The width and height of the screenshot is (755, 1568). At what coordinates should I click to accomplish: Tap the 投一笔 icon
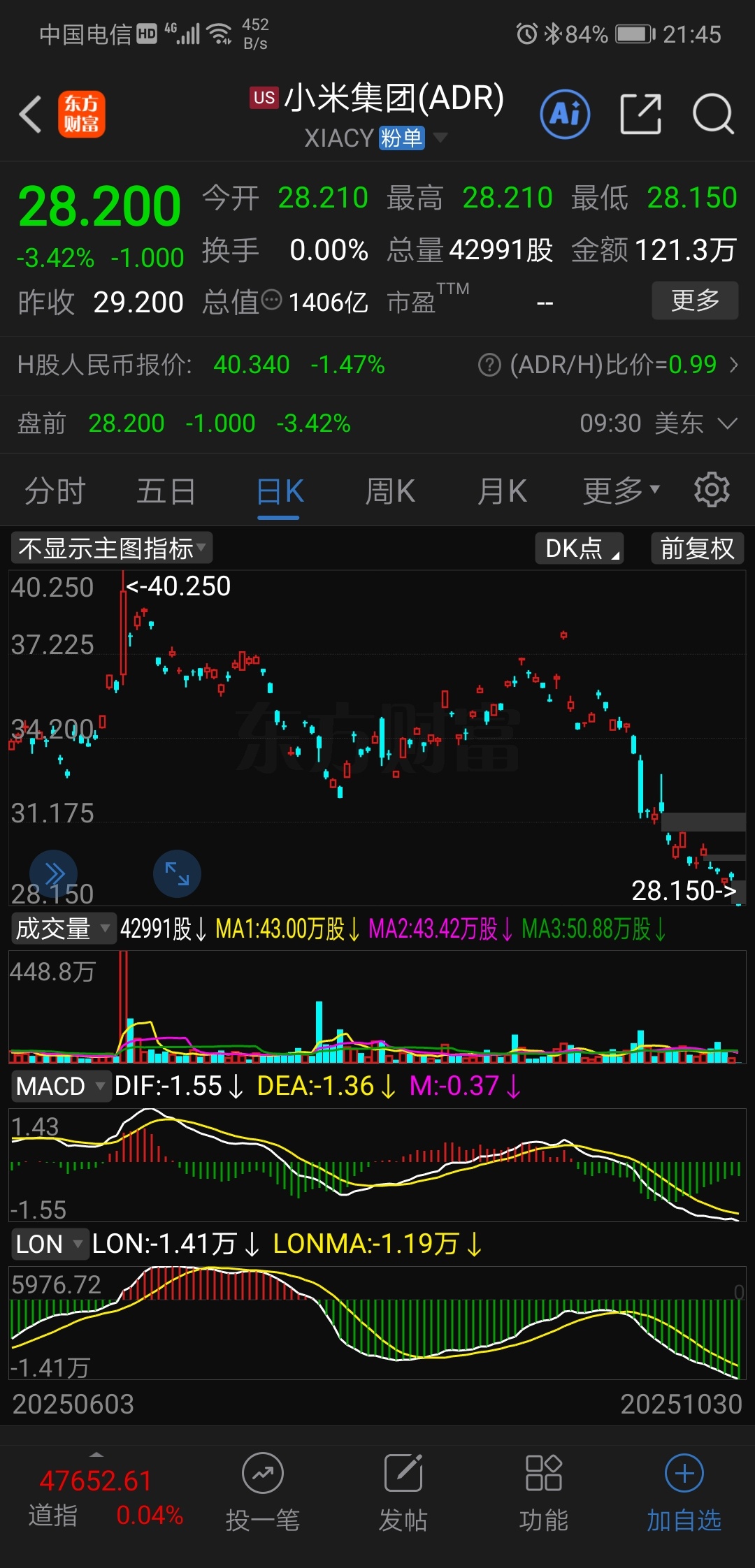pyautogui.click(x=262, y=1474)
